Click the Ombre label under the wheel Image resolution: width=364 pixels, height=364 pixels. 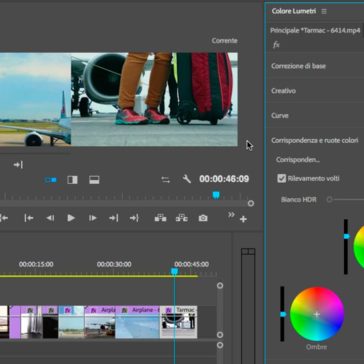(317, 347)
